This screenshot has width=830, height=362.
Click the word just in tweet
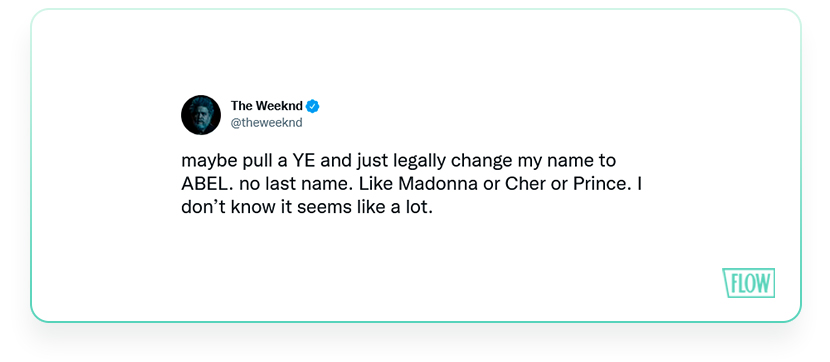[x=371, y=161]
